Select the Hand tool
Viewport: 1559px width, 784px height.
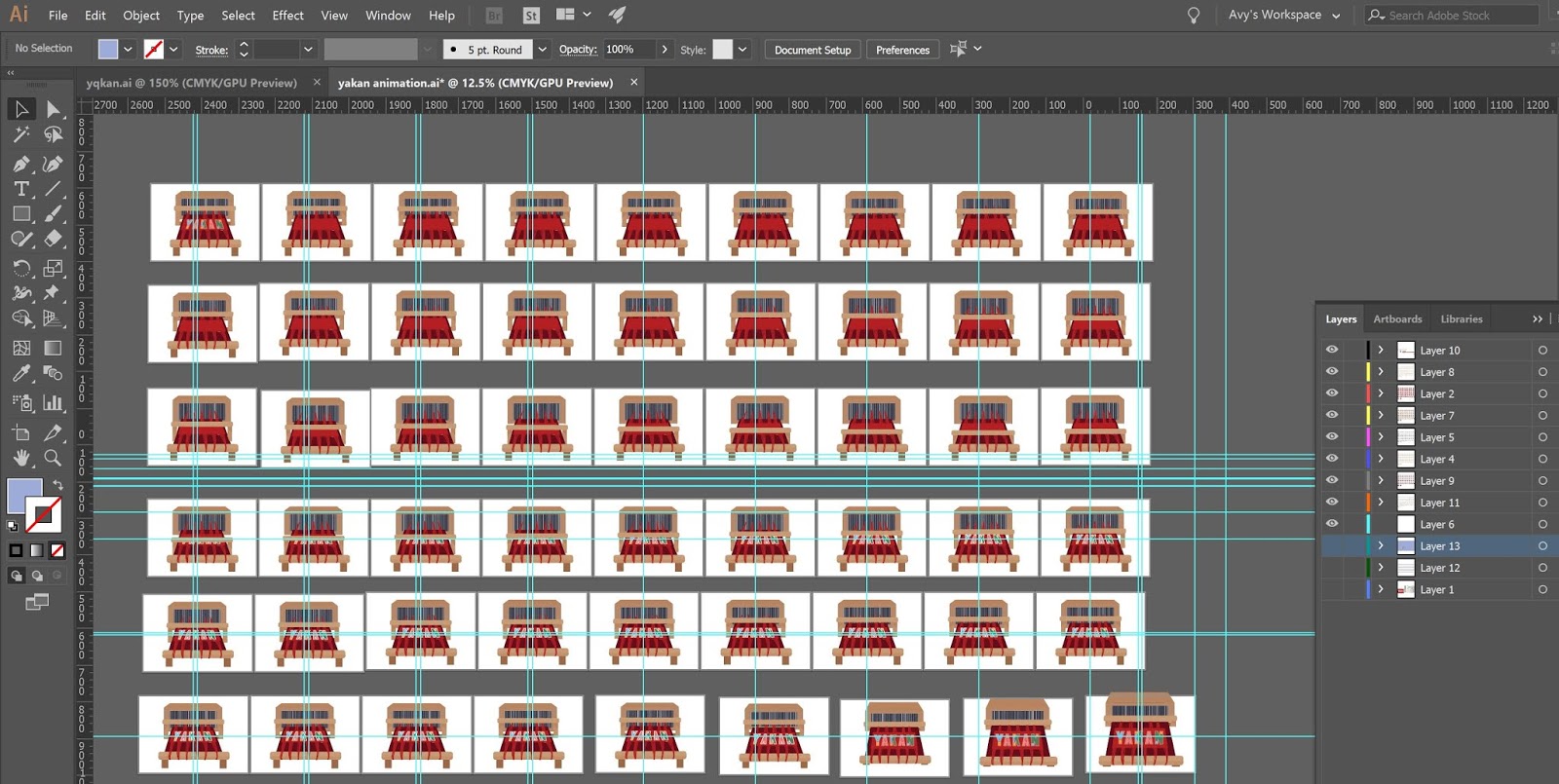(x=21, y=458)
